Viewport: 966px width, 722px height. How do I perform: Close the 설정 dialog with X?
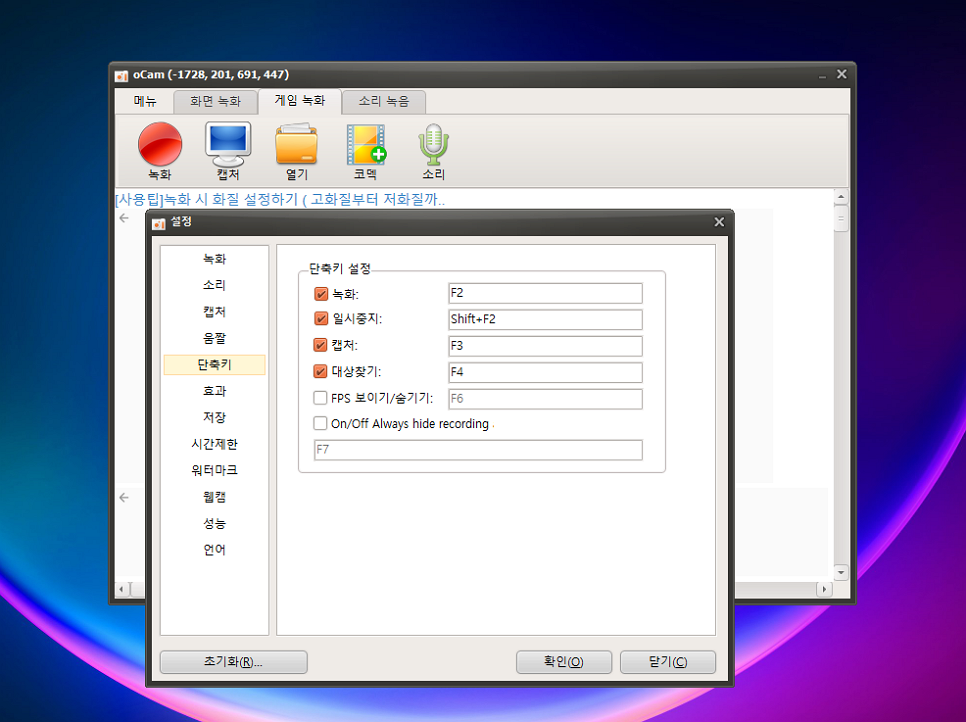tap(719, 222)
